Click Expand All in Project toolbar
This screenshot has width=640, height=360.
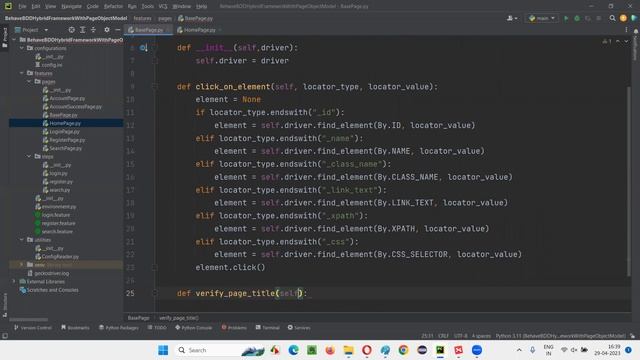tap(82, 30)
